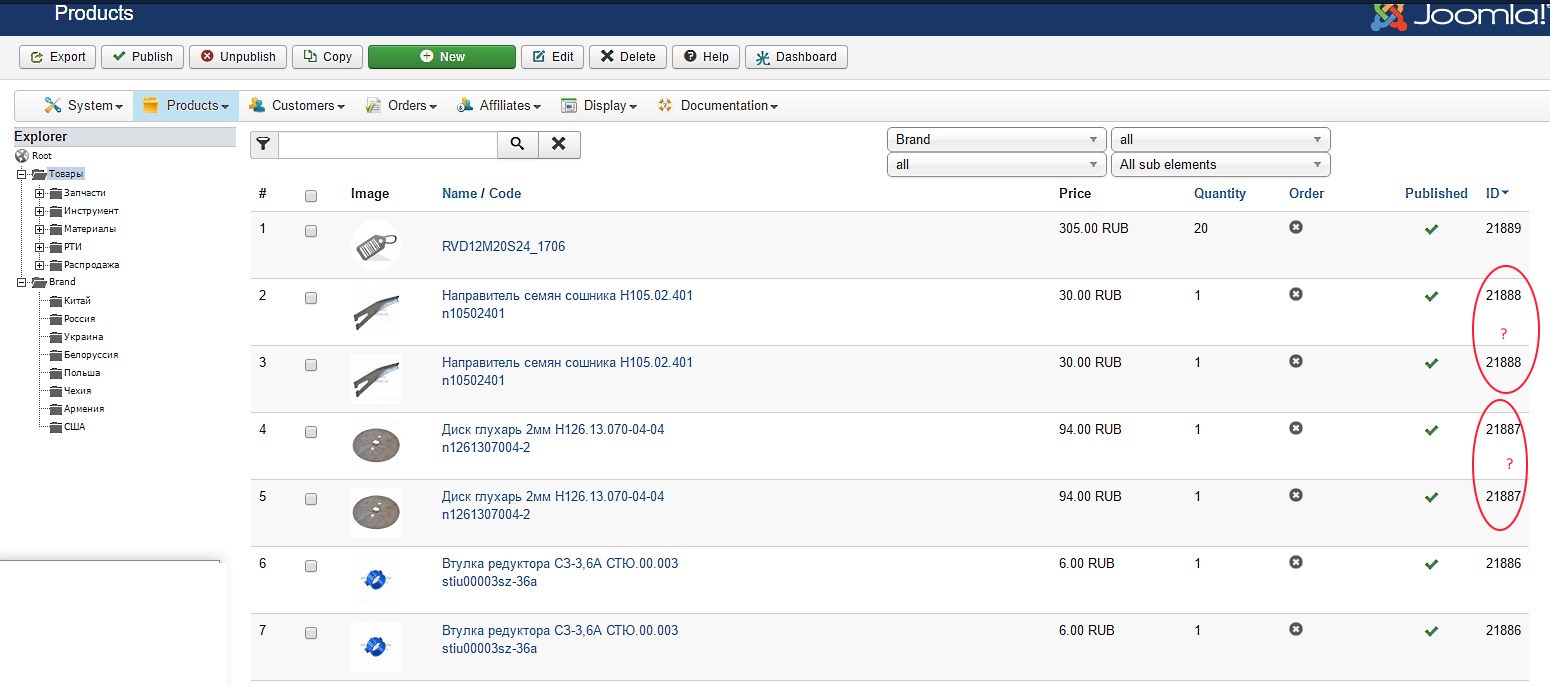1550x686 pixels.
Task: Click order icon for RVD12M20S24_1706 row
Action: coord(1296,228)
